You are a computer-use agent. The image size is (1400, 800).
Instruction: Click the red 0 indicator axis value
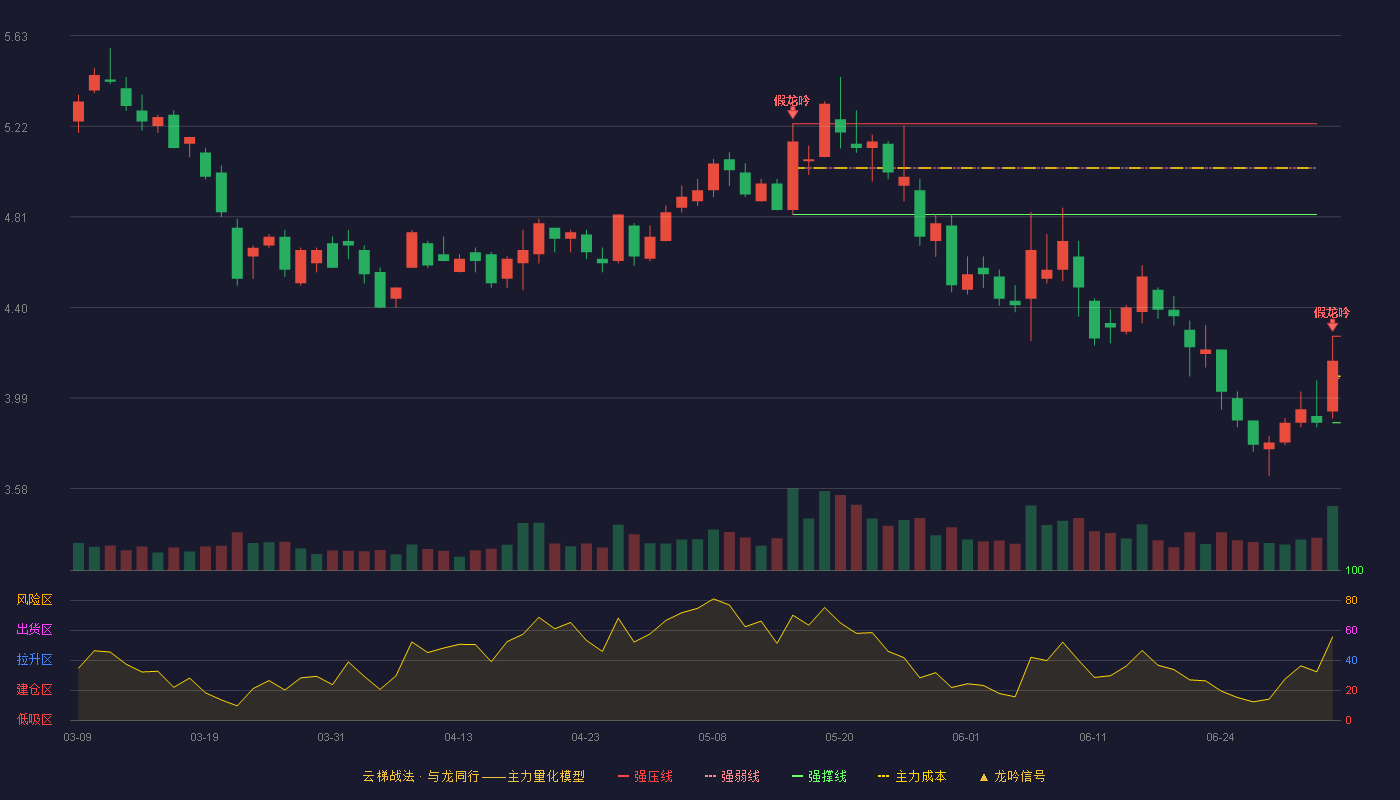[1348, 720]
